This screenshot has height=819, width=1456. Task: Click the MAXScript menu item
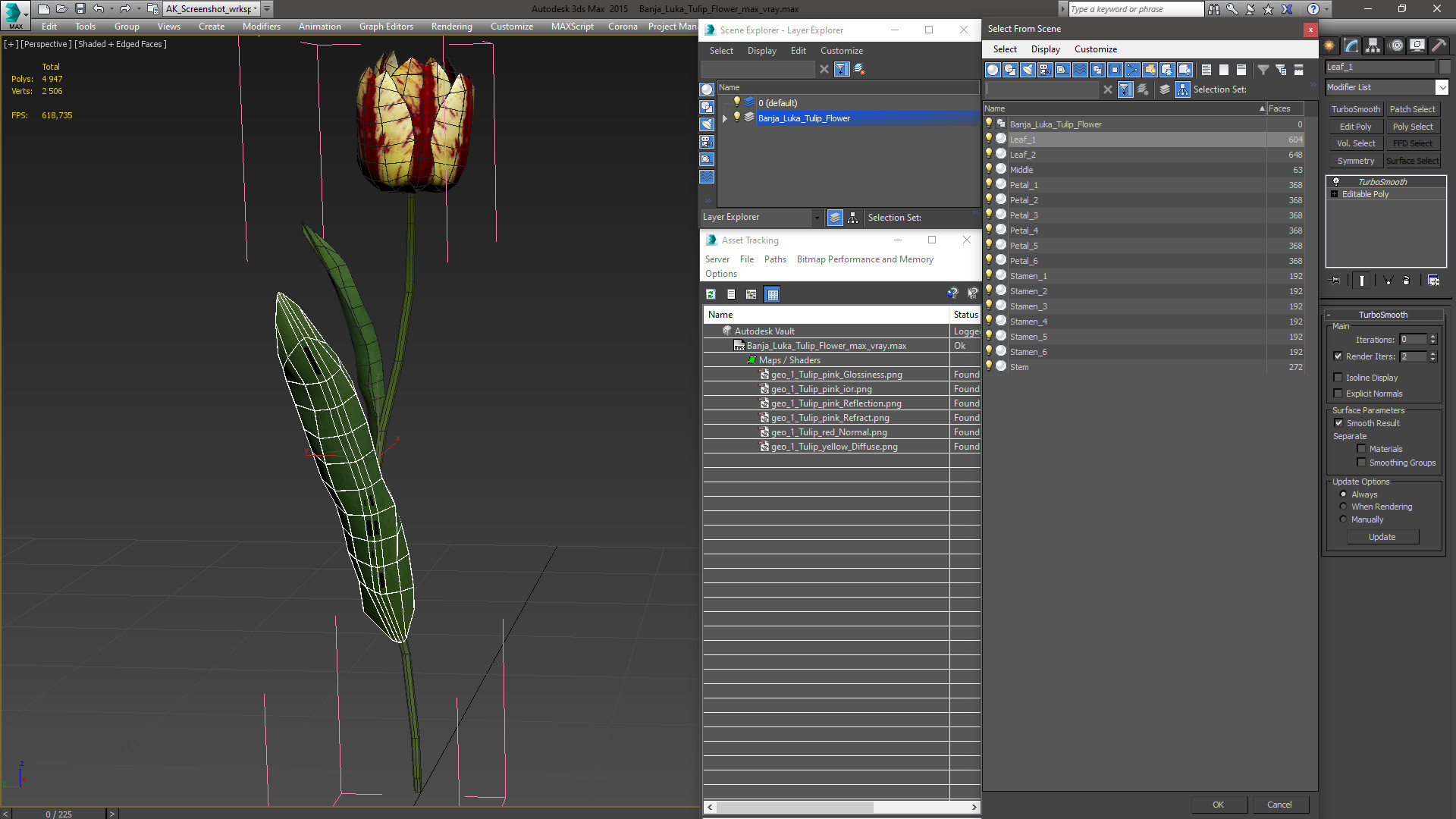[570, 26]
